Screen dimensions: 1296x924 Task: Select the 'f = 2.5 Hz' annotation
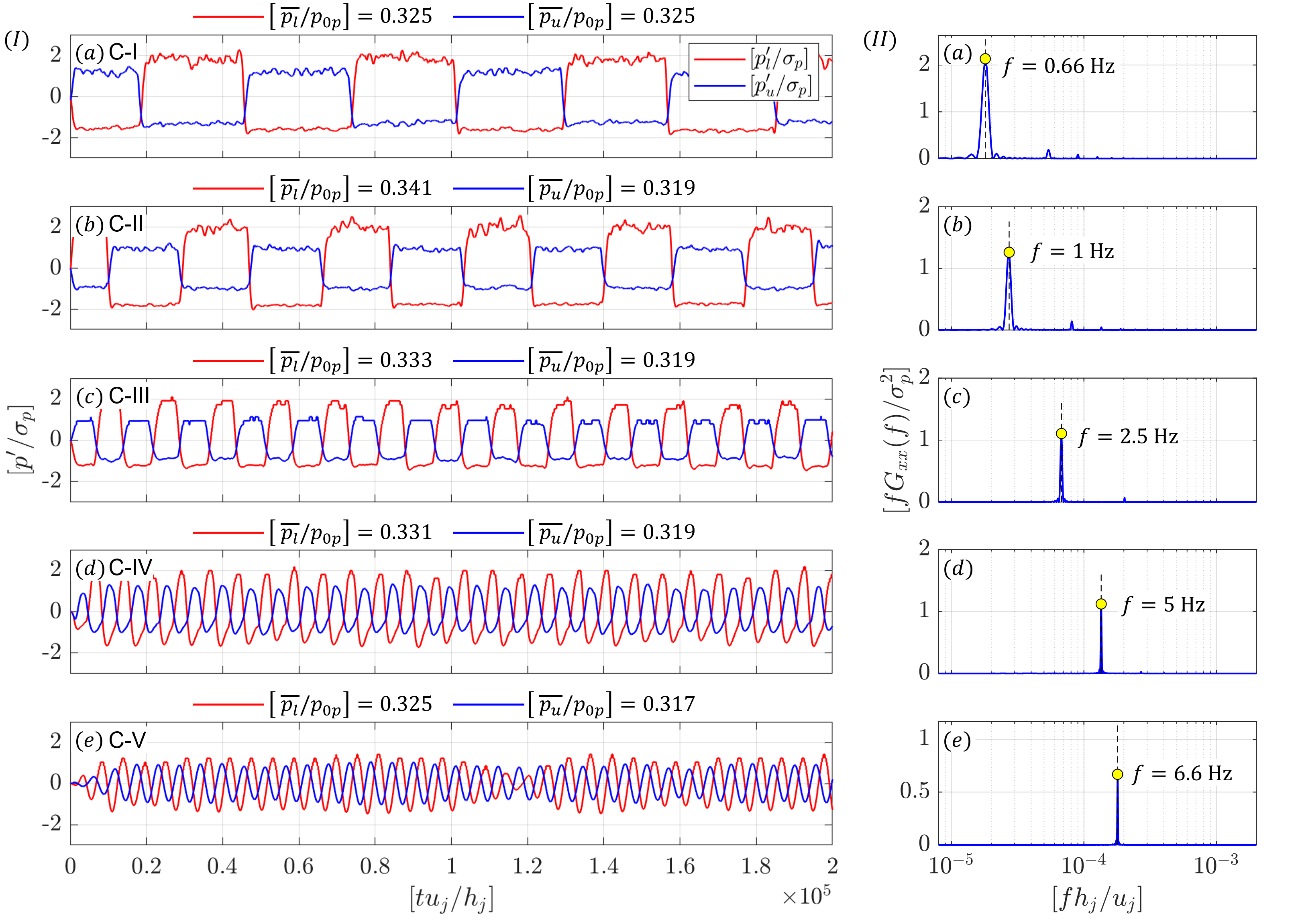tap(1128, 437)
